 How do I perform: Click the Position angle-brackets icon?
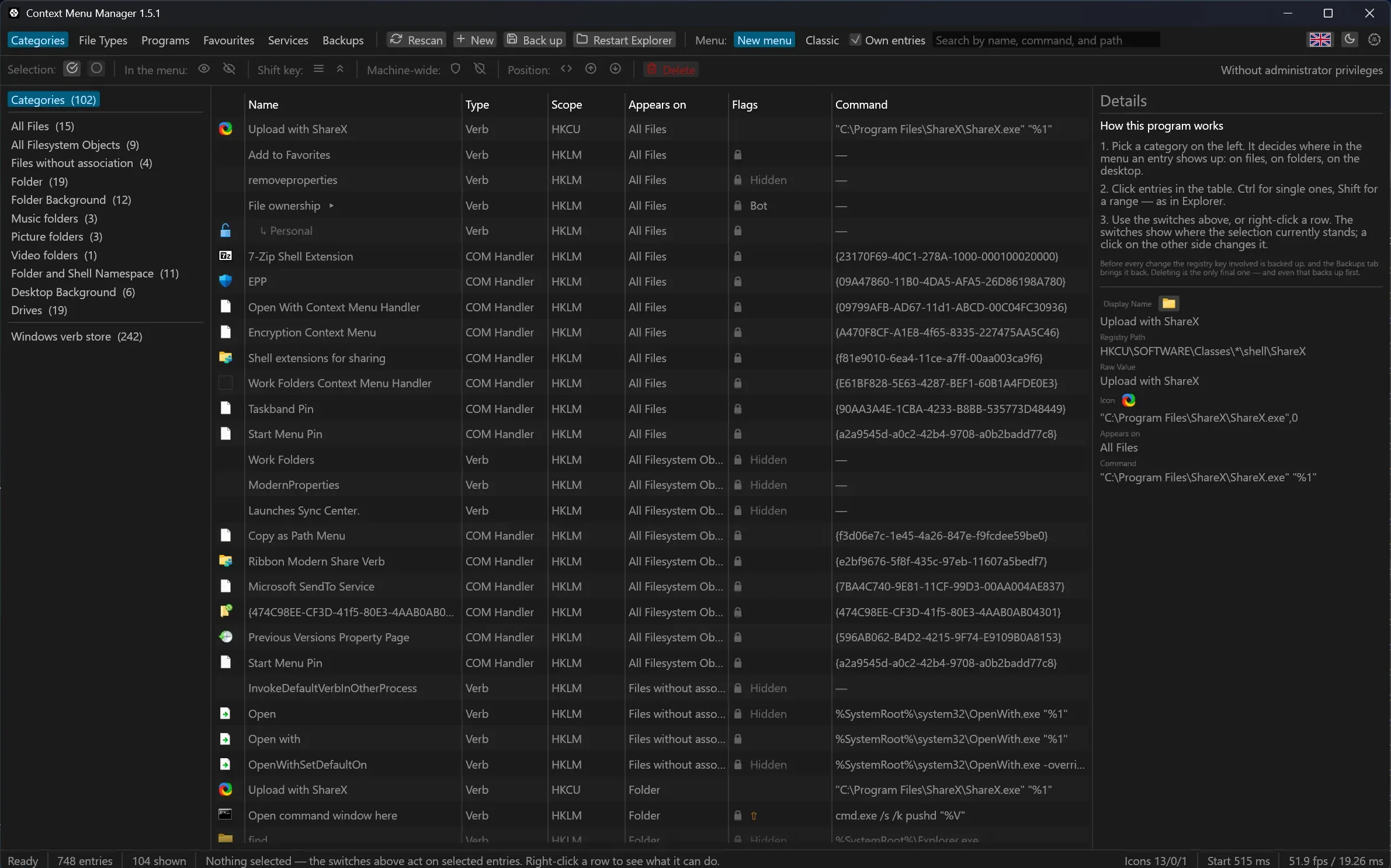click(566, 69)
